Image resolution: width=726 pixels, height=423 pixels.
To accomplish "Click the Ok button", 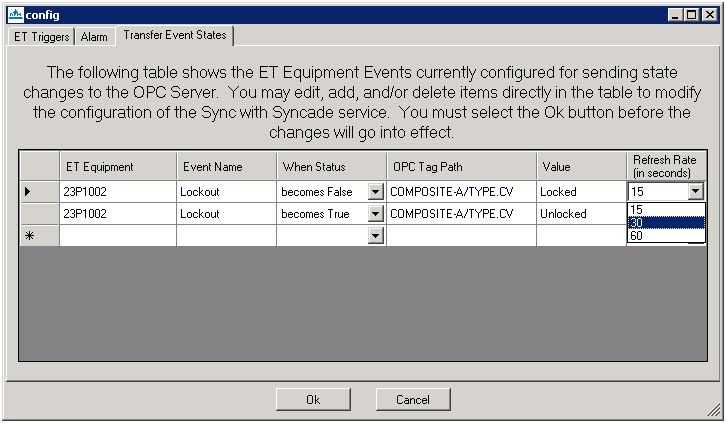I will click(x=313, y=399).
